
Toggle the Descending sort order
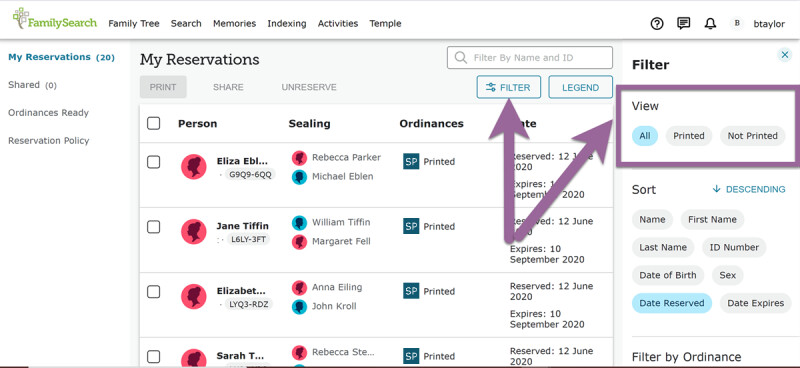(x=749, y=189)
